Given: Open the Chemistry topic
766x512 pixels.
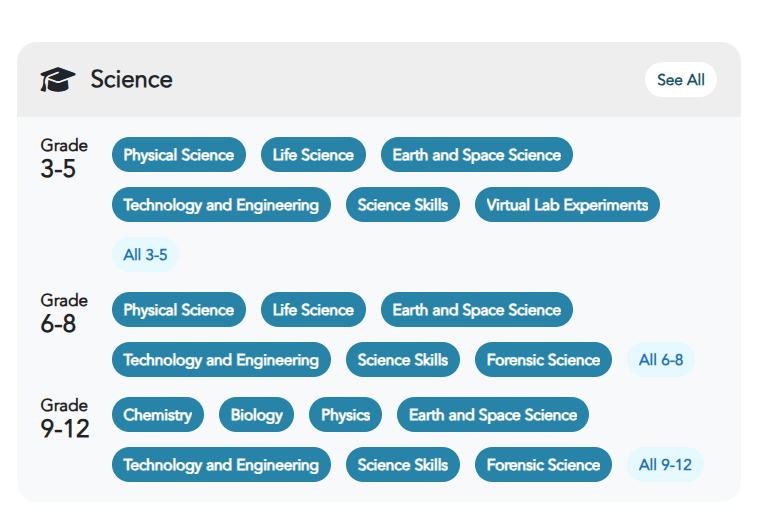Looking at the screenshot, I should pos(158,415).
